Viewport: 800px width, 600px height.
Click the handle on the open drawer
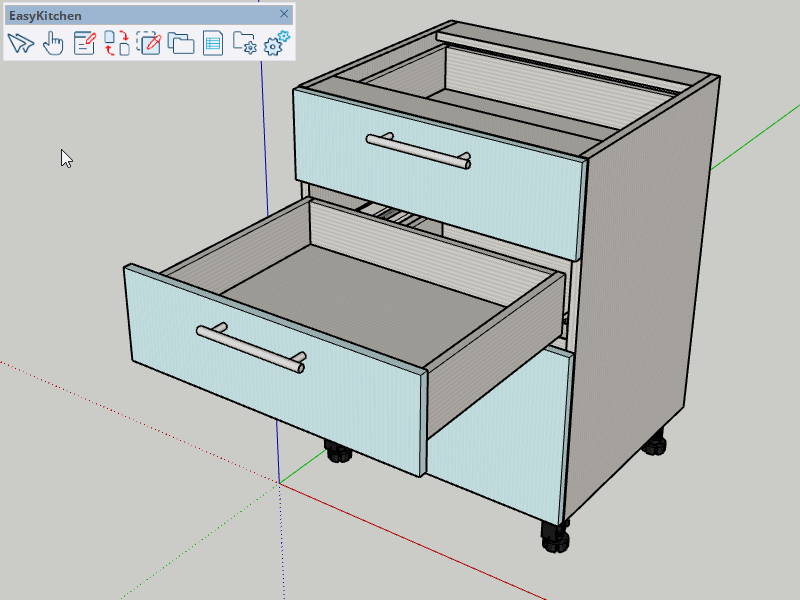tap(252, 348)
